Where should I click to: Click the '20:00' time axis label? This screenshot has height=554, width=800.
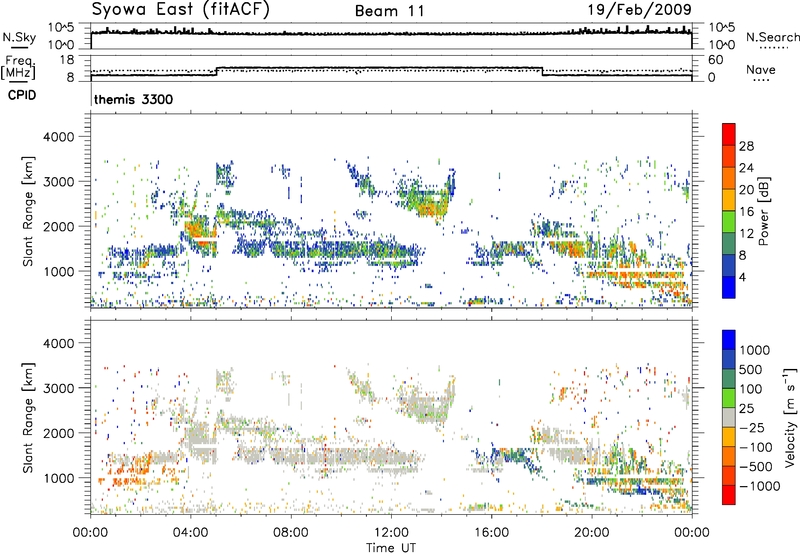[592, 533]
